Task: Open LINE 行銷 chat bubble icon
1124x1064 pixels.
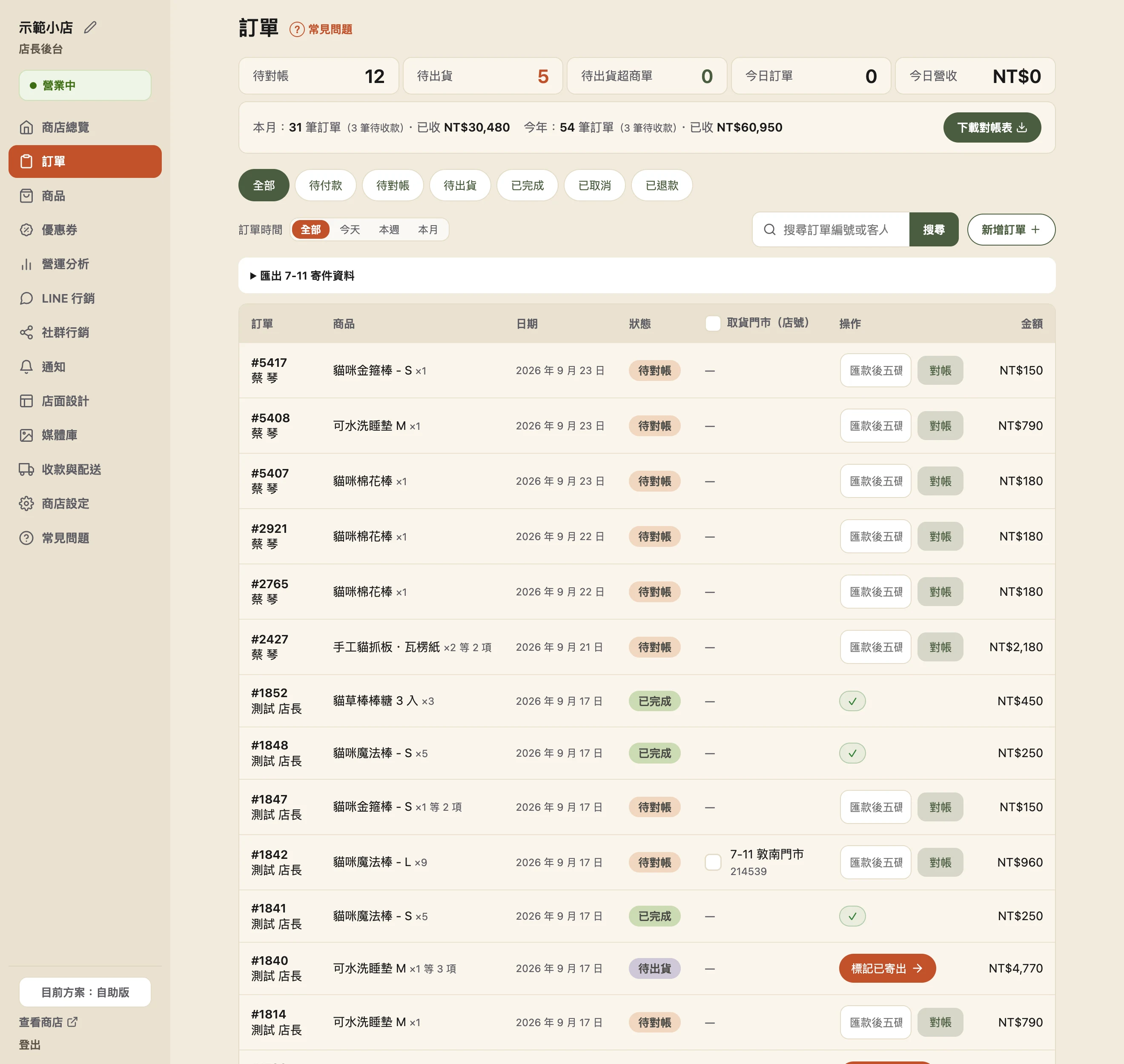Action: click(26, 298)
